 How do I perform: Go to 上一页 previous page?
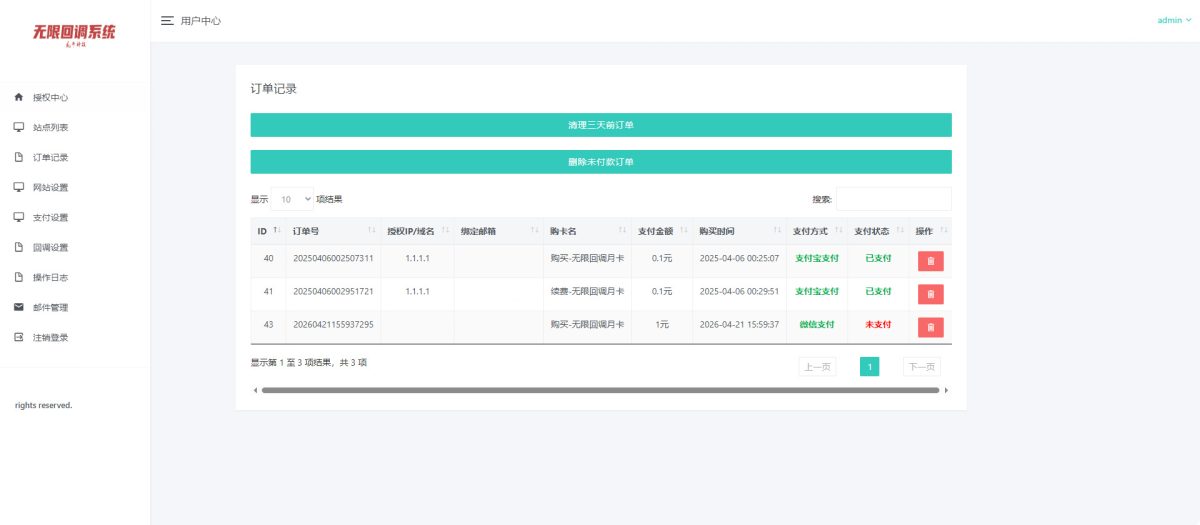(x=817, y=367)
